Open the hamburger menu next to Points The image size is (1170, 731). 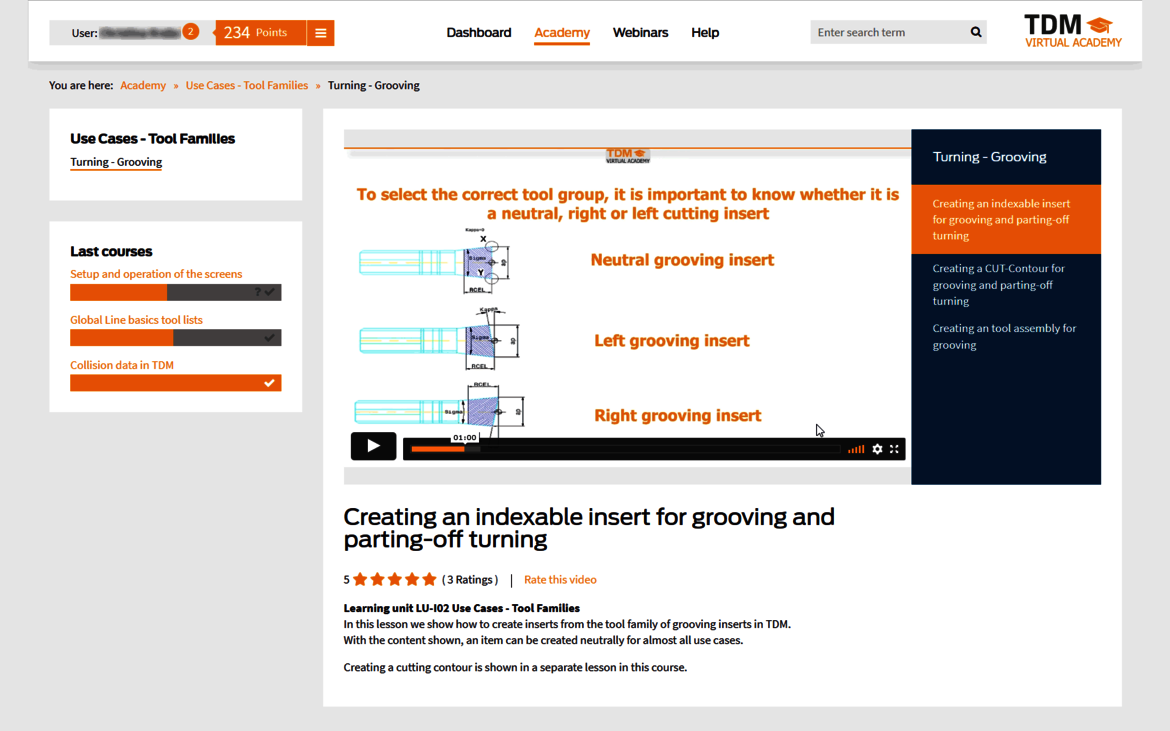tap(320, 33)
